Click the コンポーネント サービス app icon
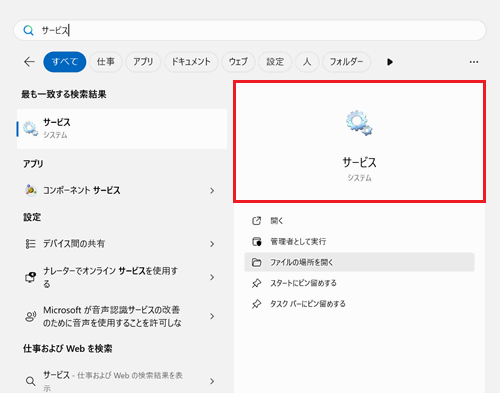 click(x=31, y=190)
